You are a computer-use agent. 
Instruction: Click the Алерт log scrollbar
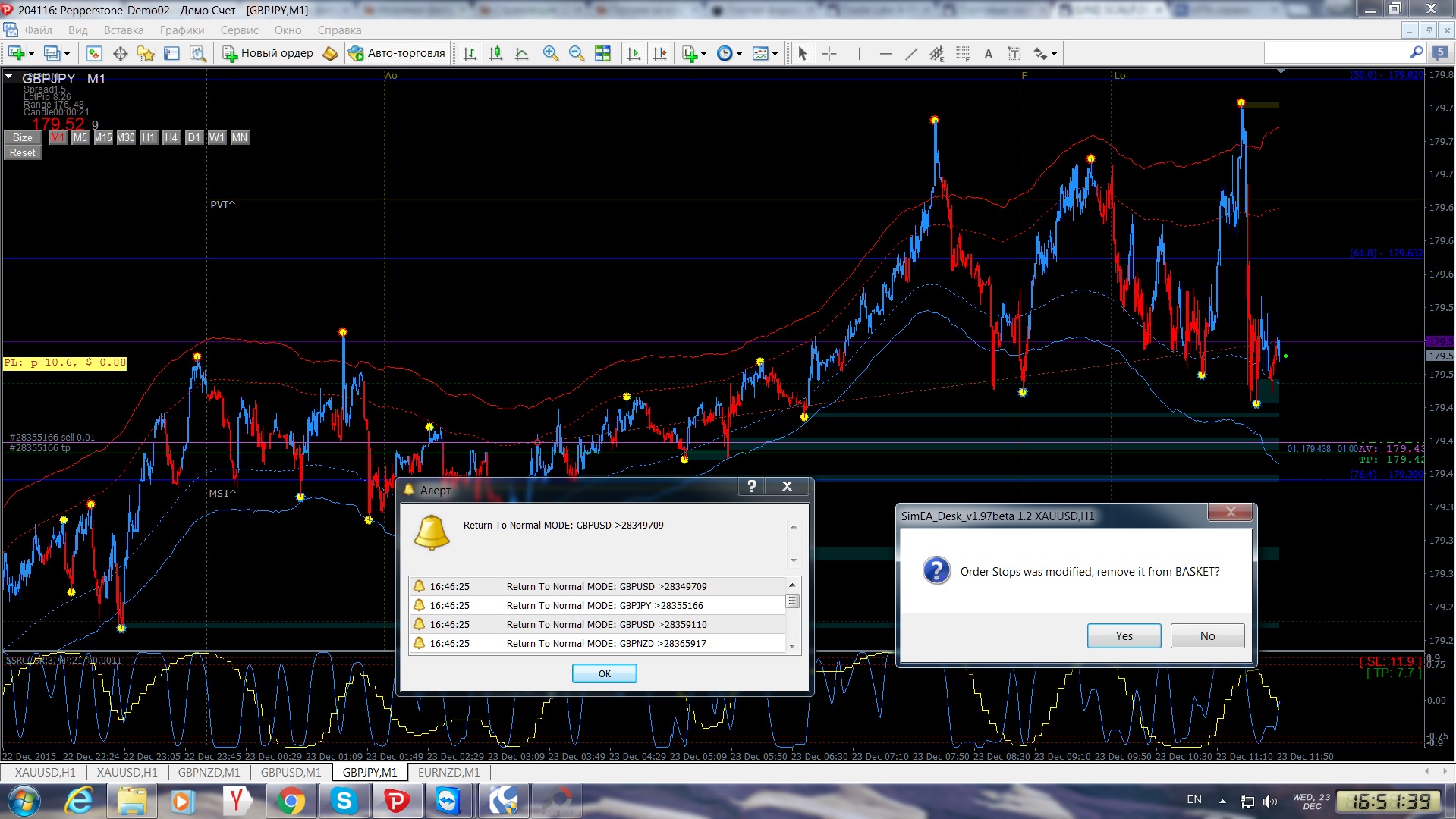pyautogui.click(x=792, y=614)
